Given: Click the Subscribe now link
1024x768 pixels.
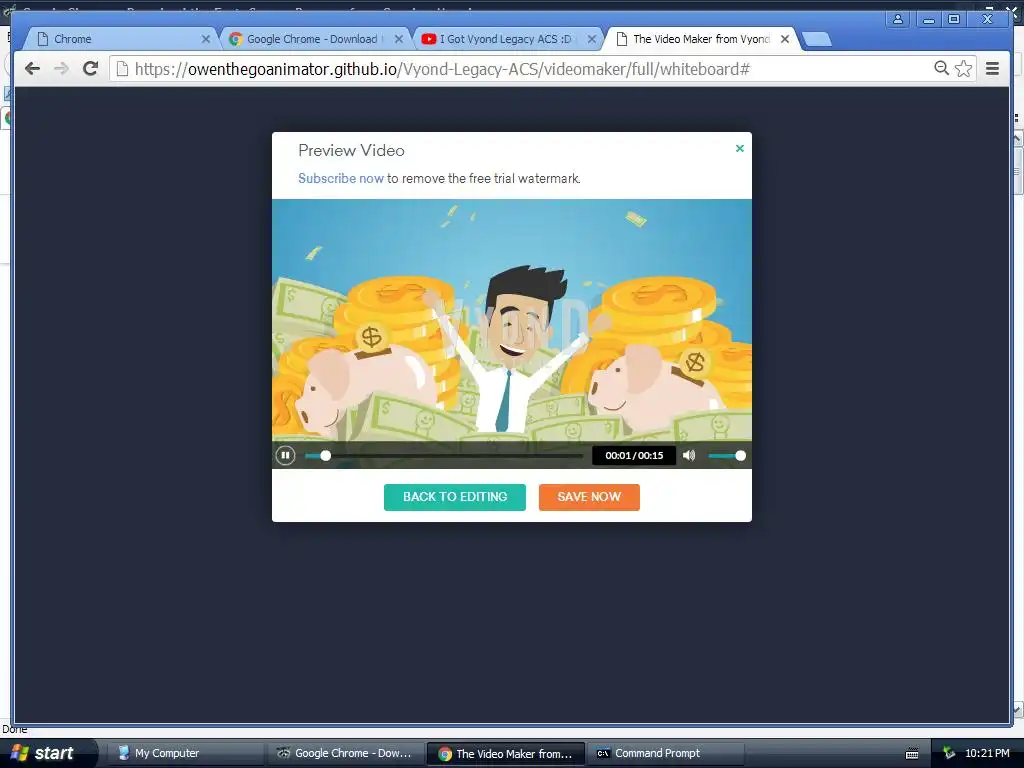Looking at the screenshot, I should tap(340, 178).
